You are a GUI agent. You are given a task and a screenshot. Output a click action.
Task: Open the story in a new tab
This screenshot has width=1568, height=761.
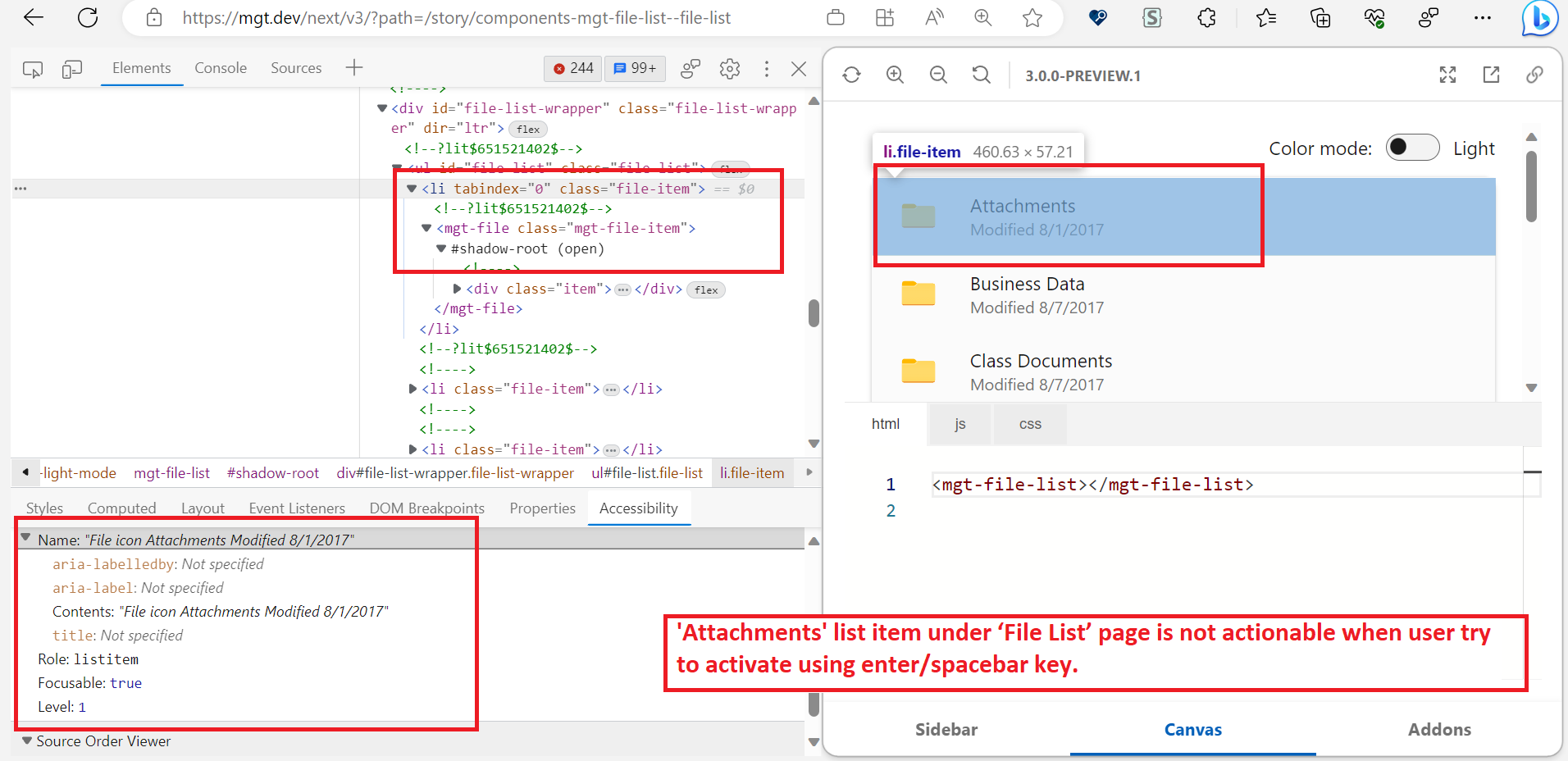pos(1491,75)
